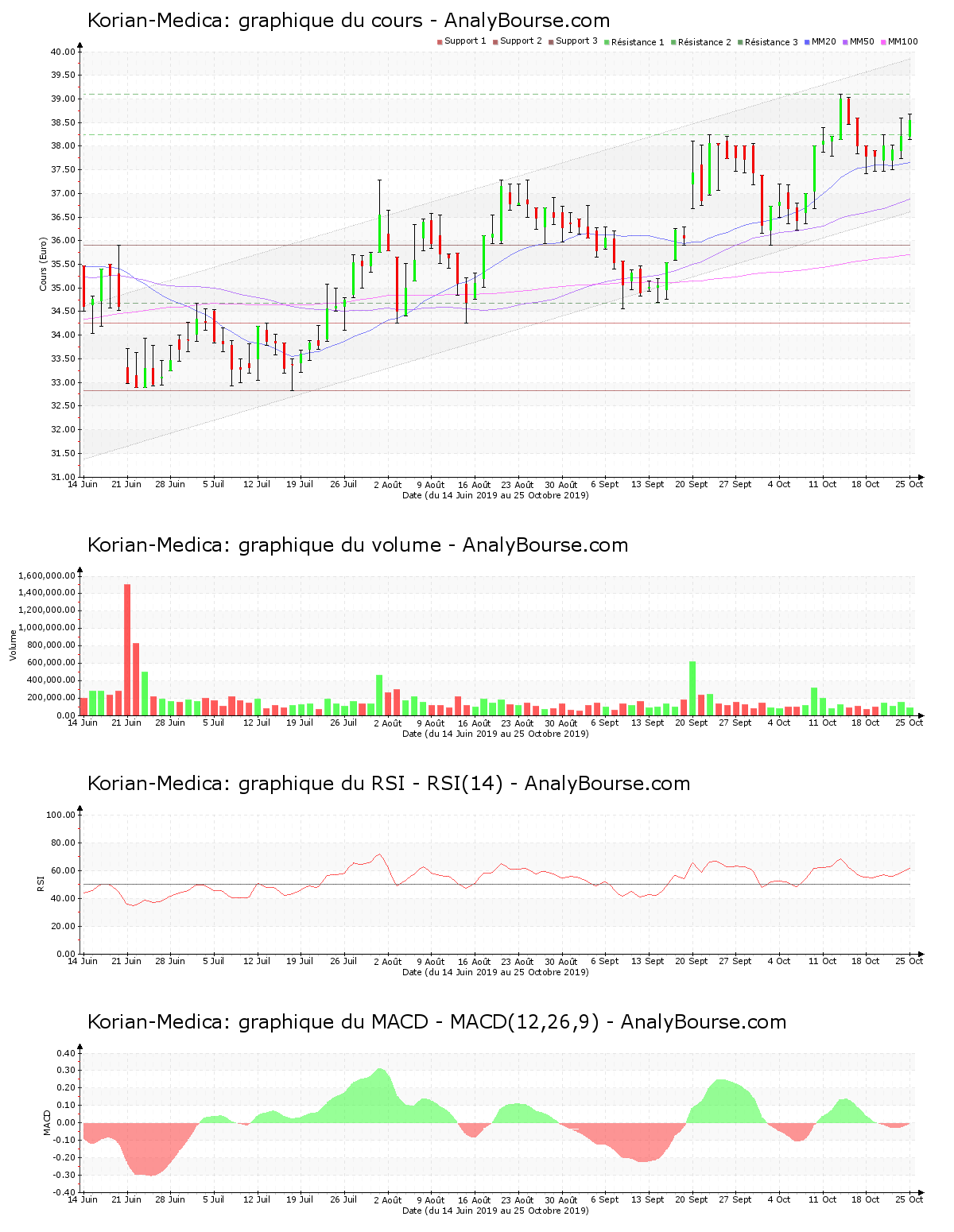The height and width of the screenshot is (1232, 954).
Task: Click the tall green volume bar at 20 Sept
Action: (692, 688)
